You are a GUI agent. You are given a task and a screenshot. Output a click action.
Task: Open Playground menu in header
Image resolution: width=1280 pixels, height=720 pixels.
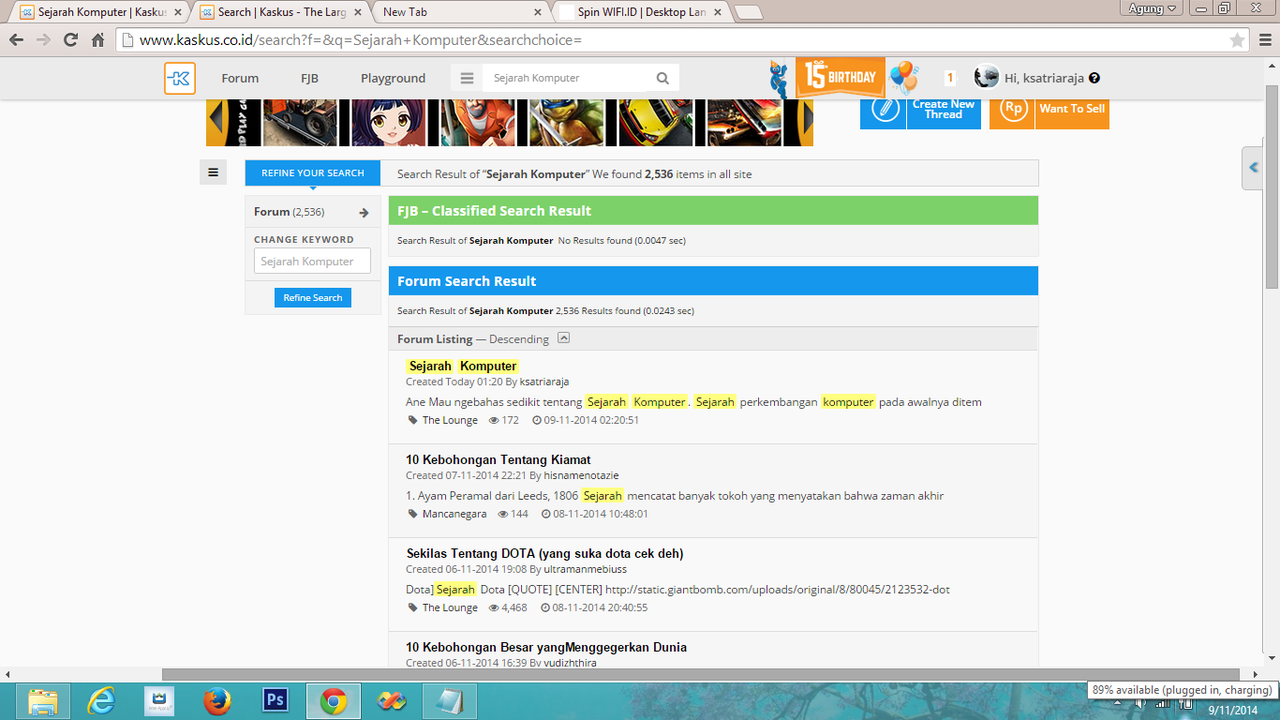pos(393,78)
